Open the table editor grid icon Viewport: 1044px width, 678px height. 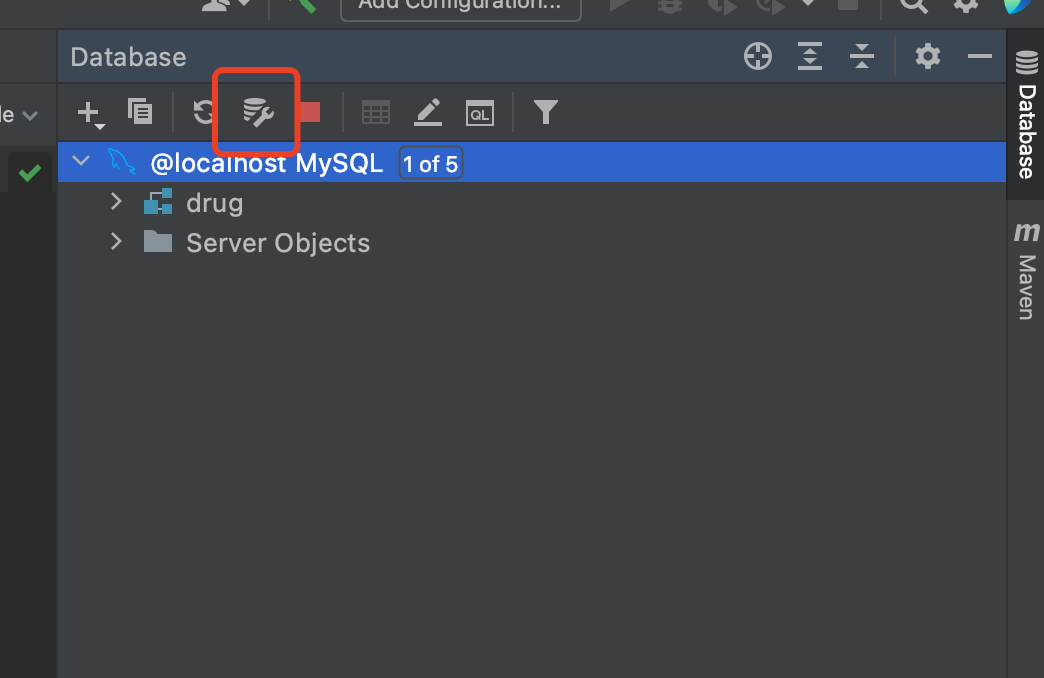[376, 113]
